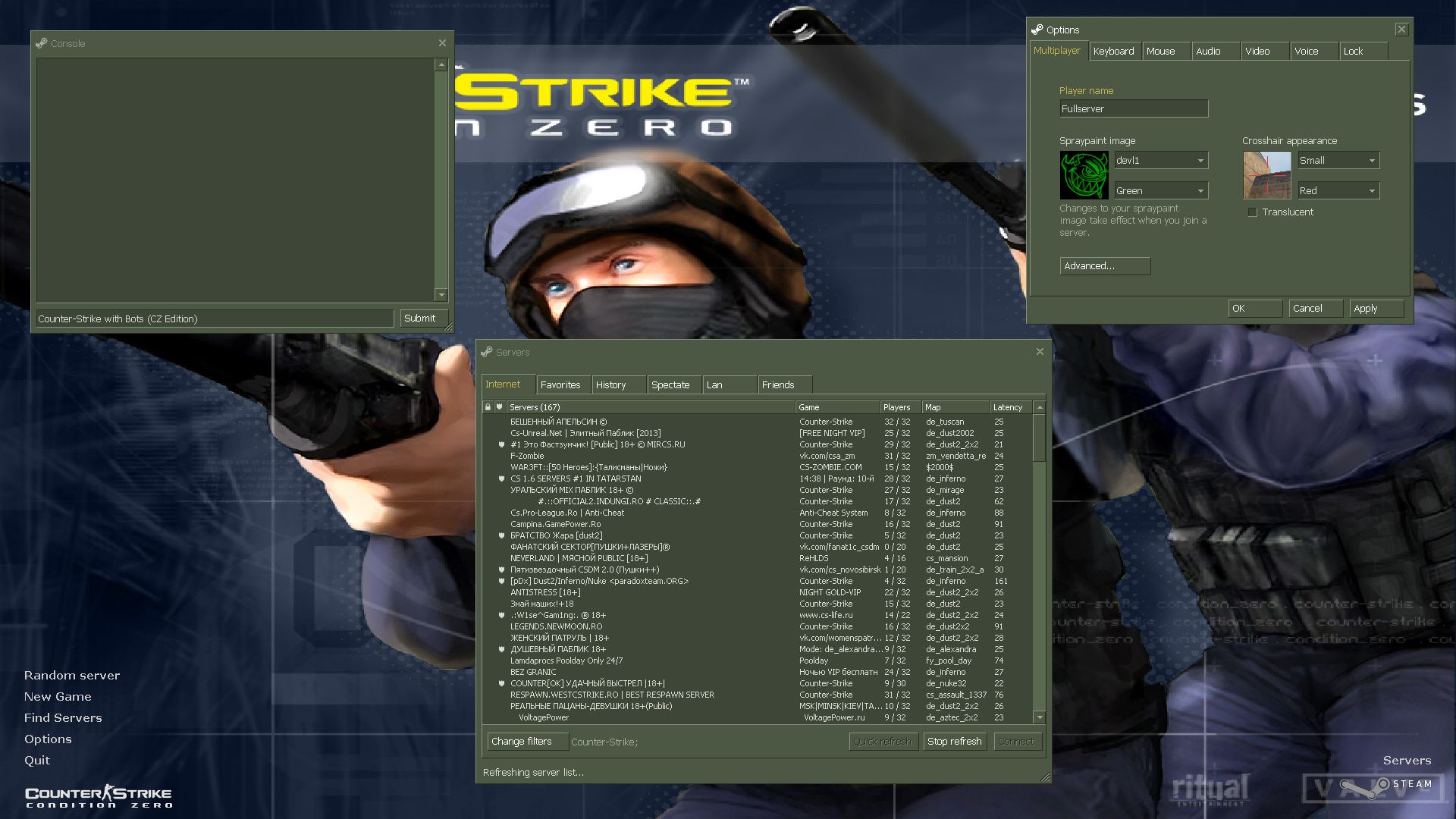Click the Player name input field

[x=1134, y=109]
